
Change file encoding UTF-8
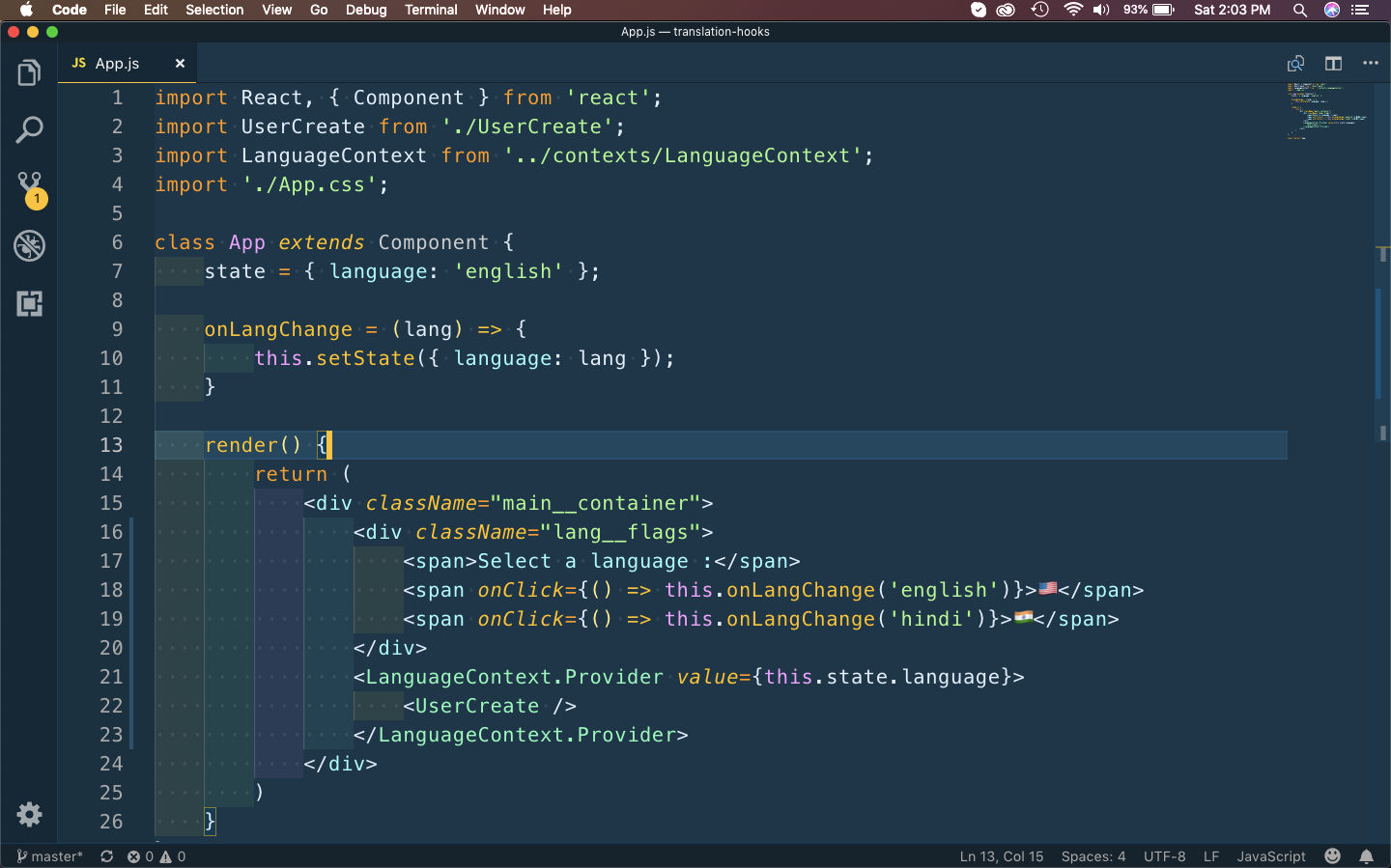[1164, 856]
